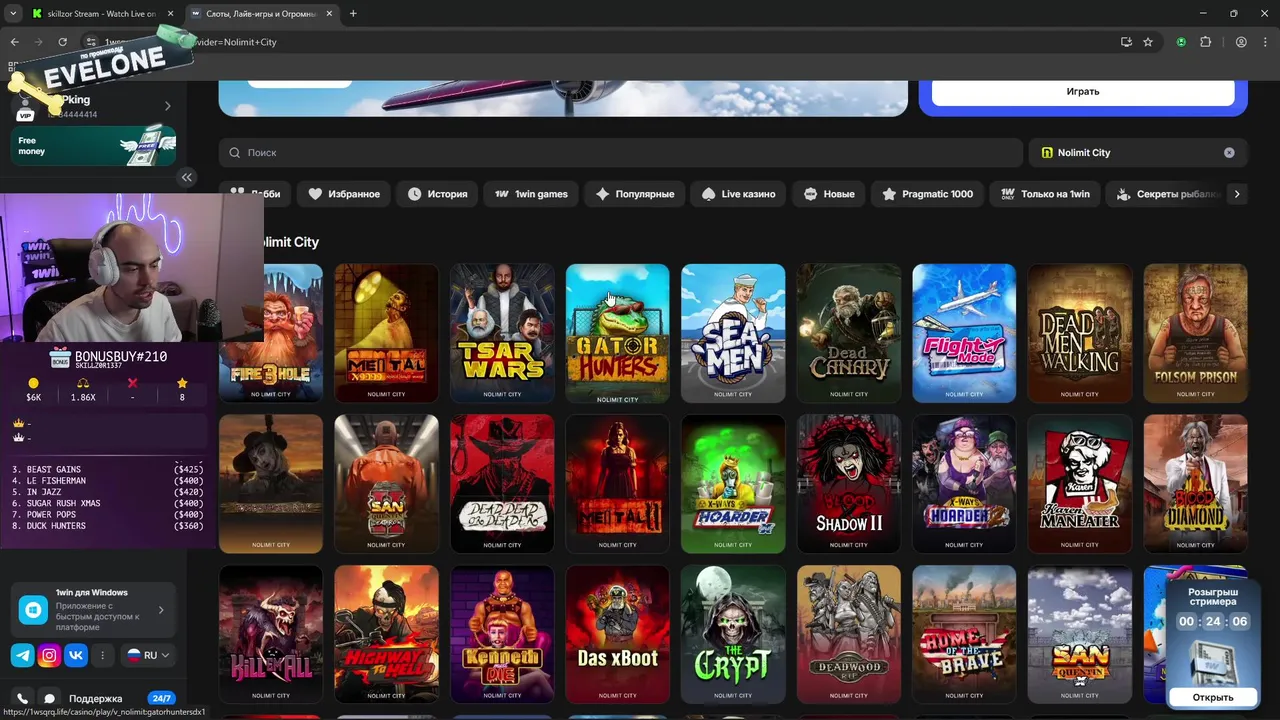Open the Deadwood RIP game thumbnail
Screen dimensions: 1280x720
tap(849, 635)
